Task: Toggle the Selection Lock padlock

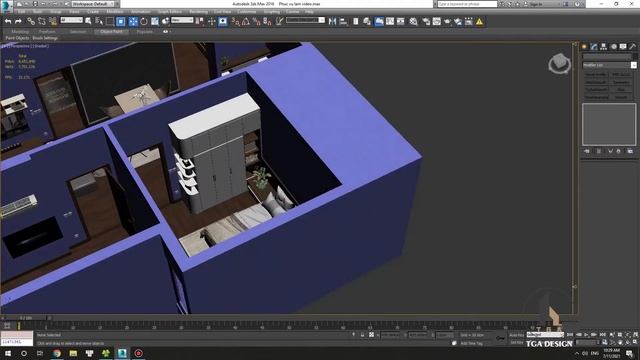Action: pyautogui.click(x=362, y=335)
